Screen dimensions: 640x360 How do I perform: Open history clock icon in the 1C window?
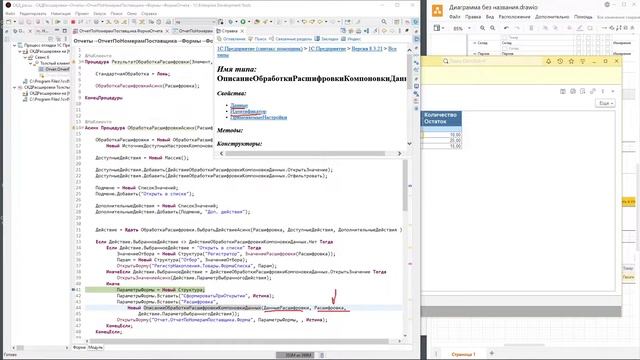click(560, 61)
